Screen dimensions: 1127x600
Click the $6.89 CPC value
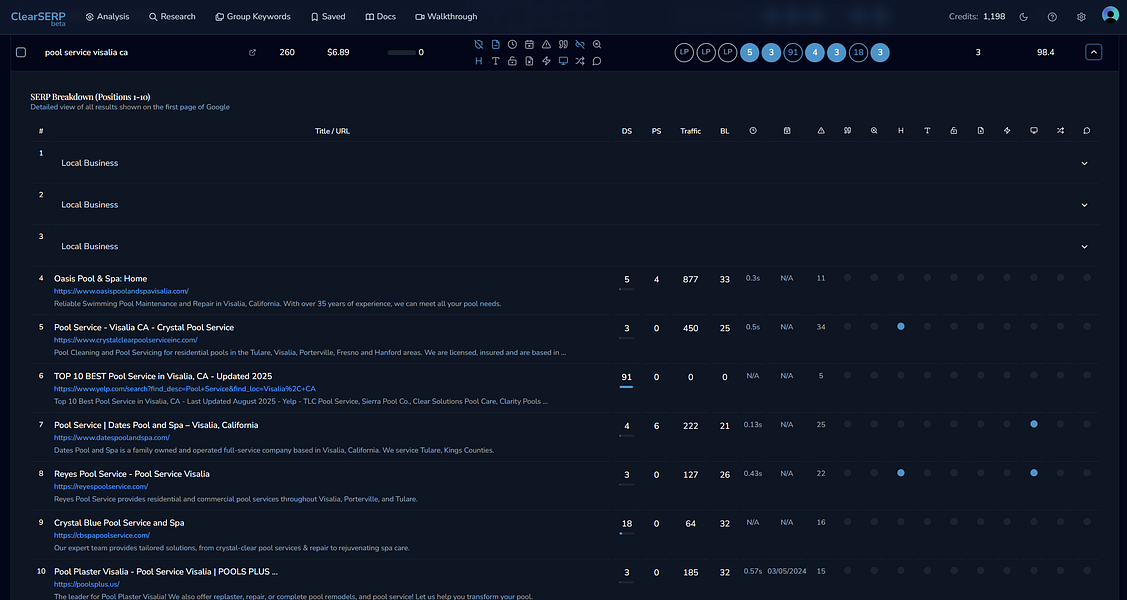[x=338, y=52]
